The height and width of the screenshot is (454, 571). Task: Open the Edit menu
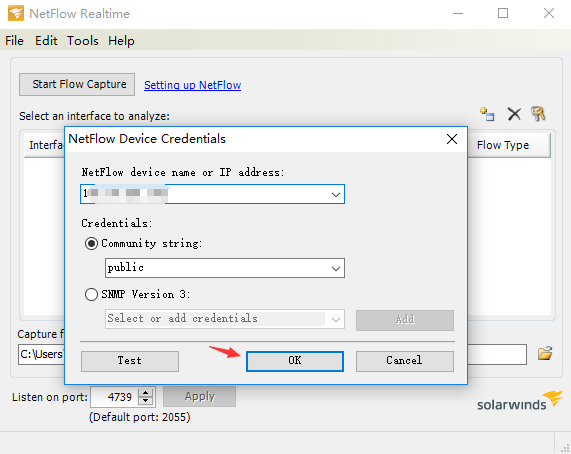(x=46, y=41)
